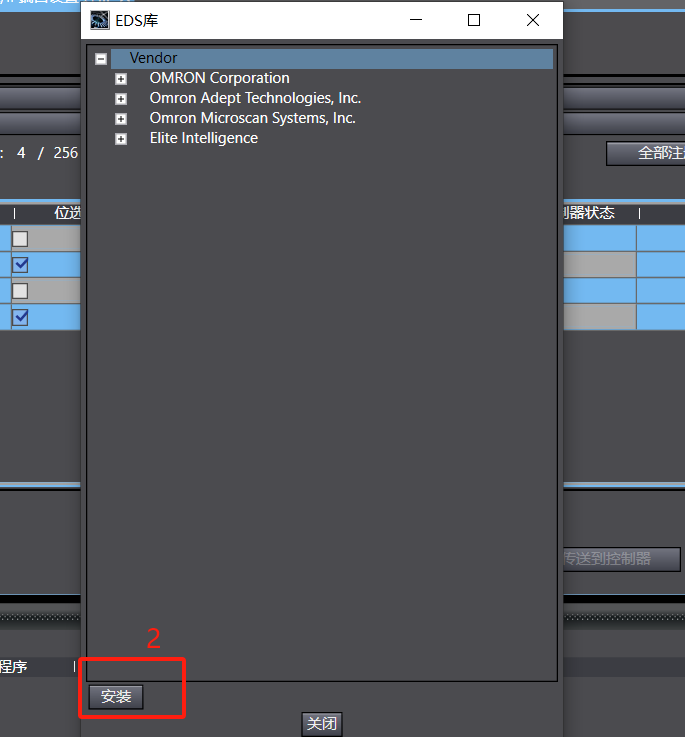Select Elite Intelligence entry
685x737 pixels.
click(204, 138)
